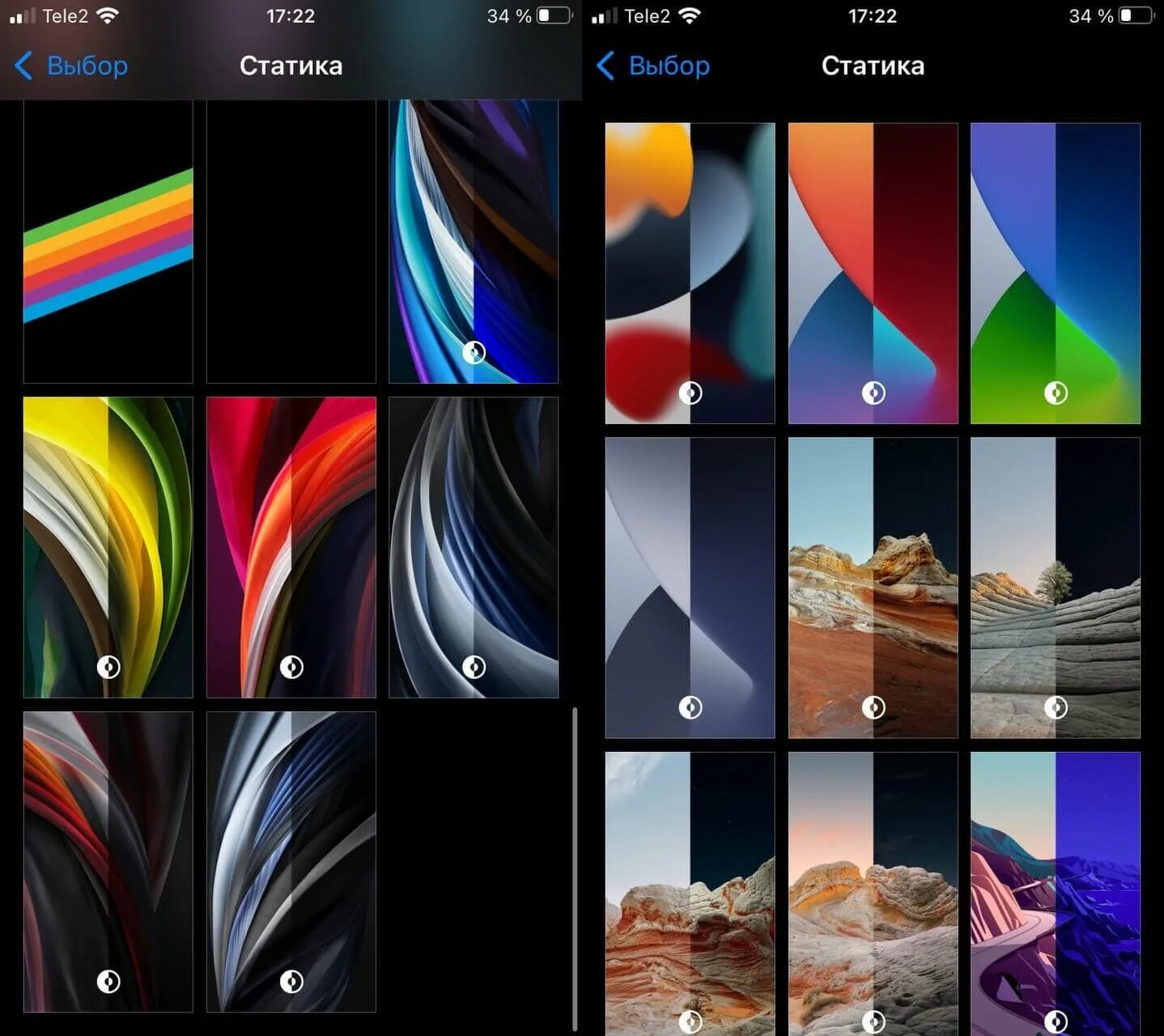This screenshot has height=1036, width=1164.
Task: Tap left status bar battery icon
Action: click(554, 15)
